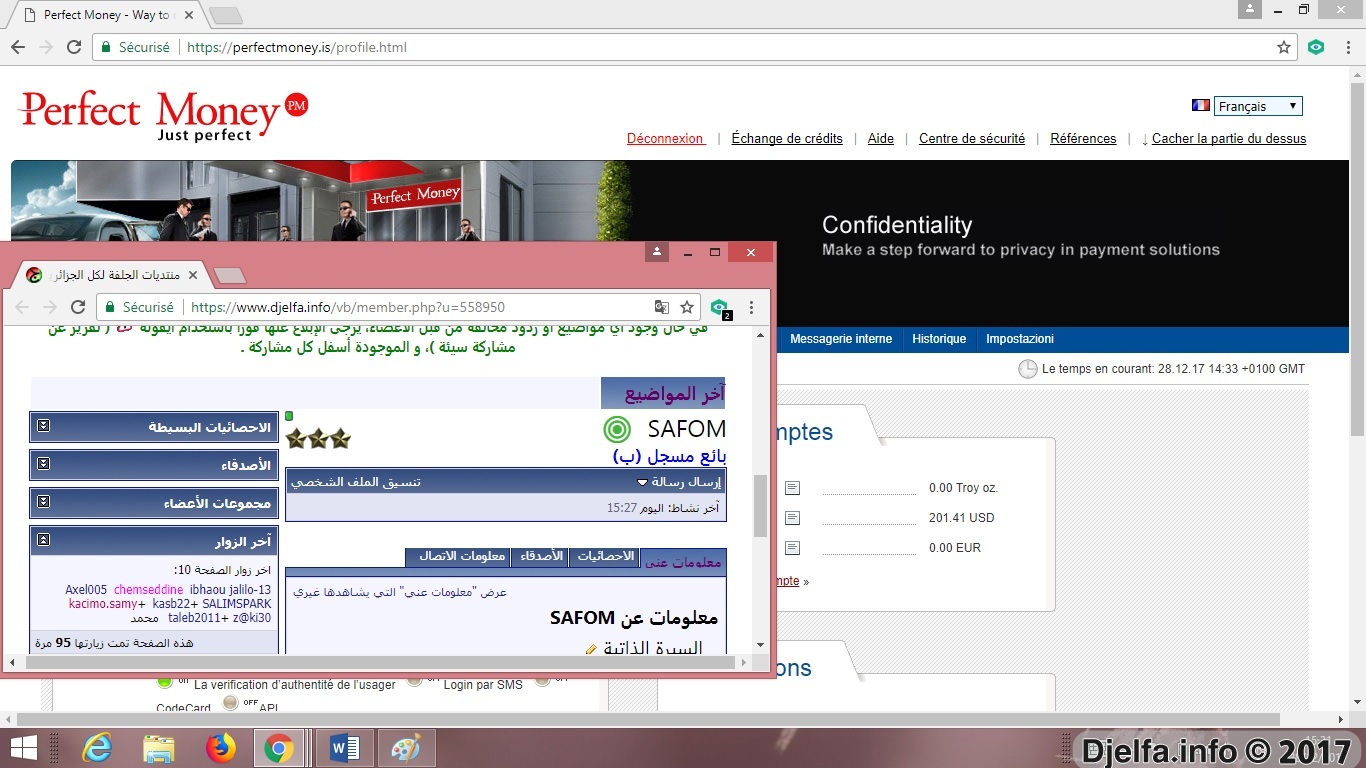This screenshot has height=768, width=1366.
Task: Open Chrome profile icon in the Perfect Money window
Action: [x=1250, y=9]
